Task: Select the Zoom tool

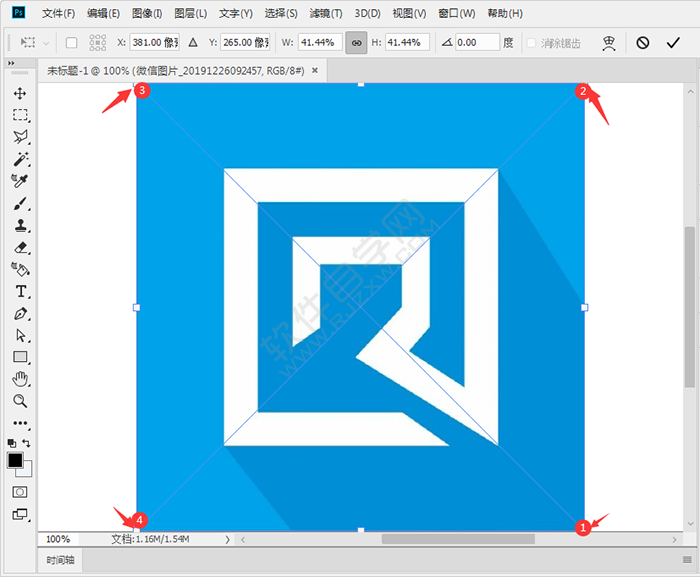Action: [20, 401]
